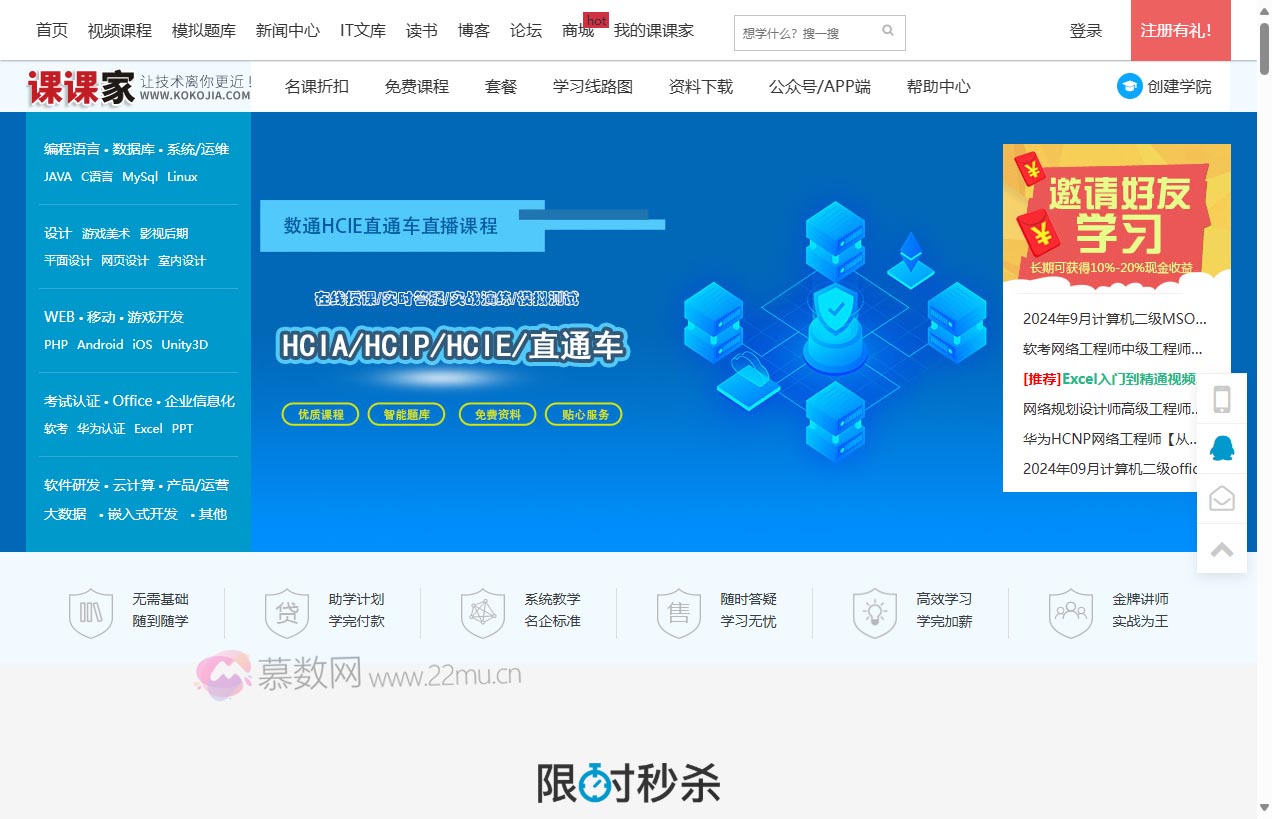Click the hot badge on 商城
The width and height of the screenshot is (1272, 819).
point(597,18)
